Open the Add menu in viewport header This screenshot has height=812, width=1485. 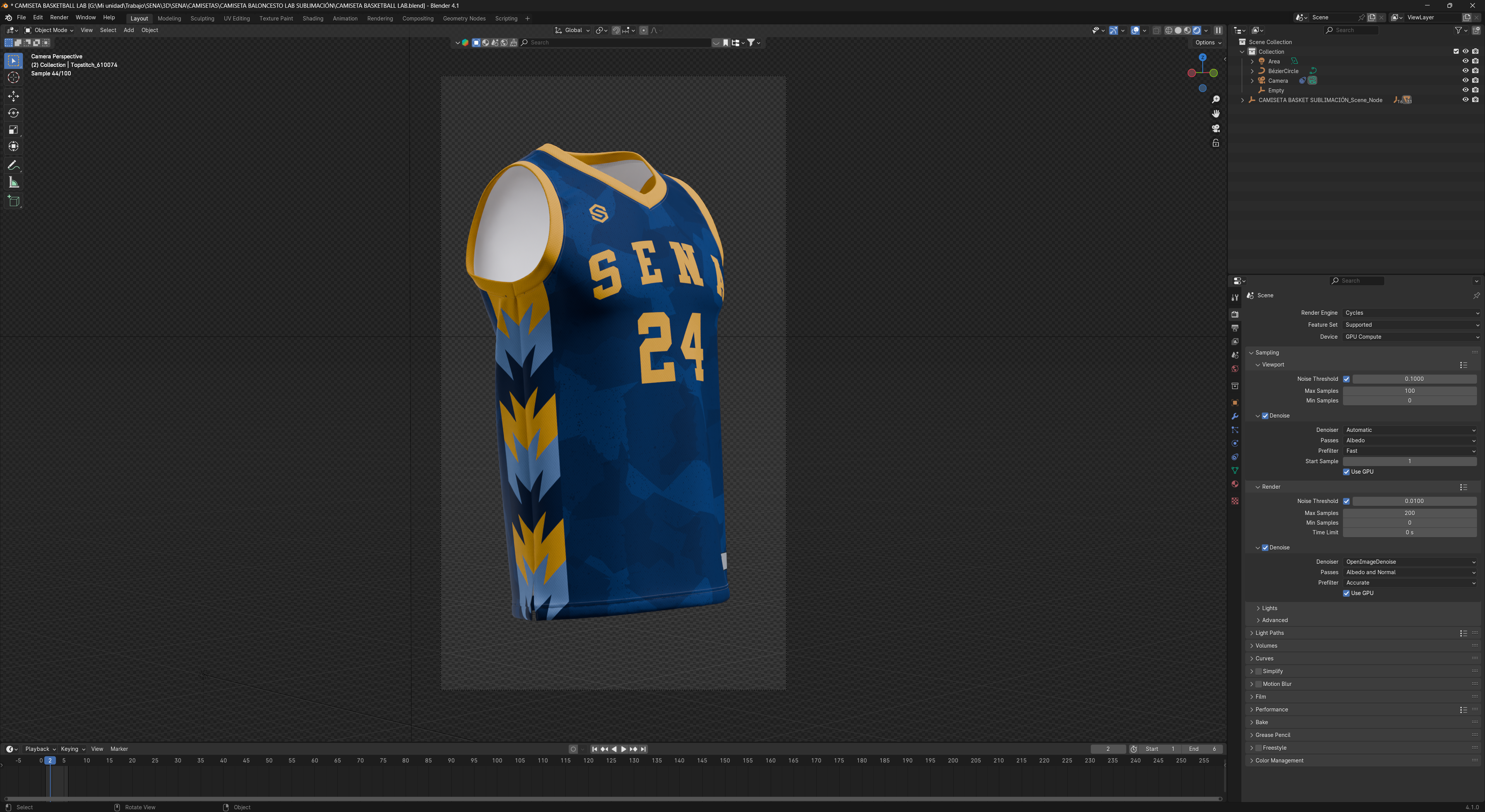(128, 31)
